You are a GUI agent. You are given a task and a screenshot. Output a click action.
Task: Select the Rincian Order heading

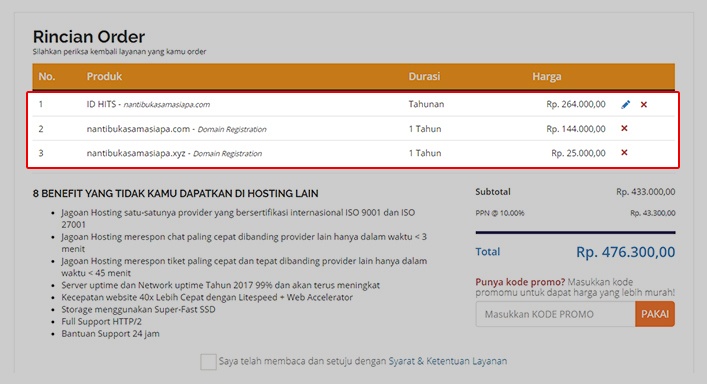(x=89, y=37)
